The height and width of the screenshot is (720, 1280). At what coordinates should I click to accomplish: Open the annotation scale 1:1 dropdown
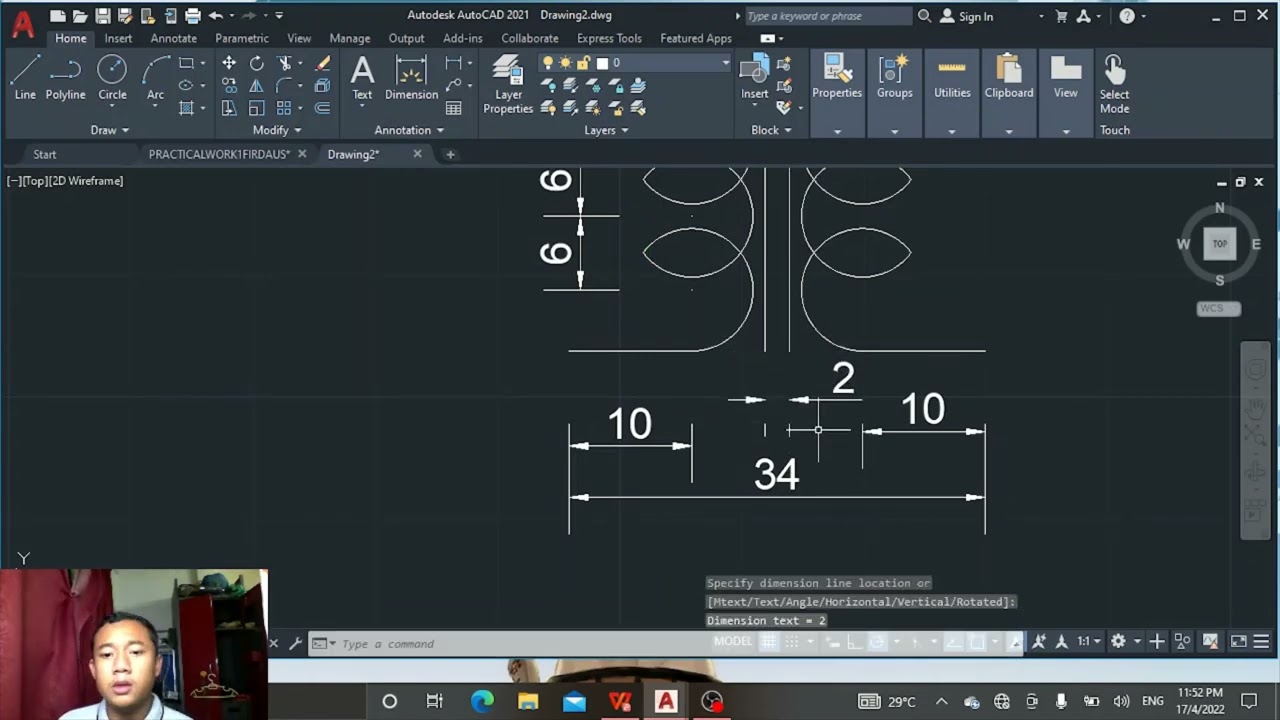click(1088, 642)
